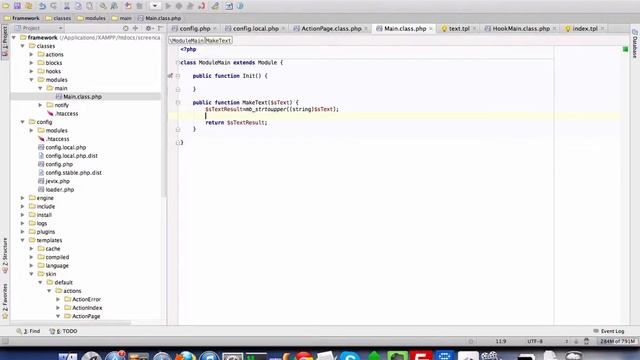Click the Save All toolbar icon
This screenshot has height=360, width=640.
coord(17,6)
